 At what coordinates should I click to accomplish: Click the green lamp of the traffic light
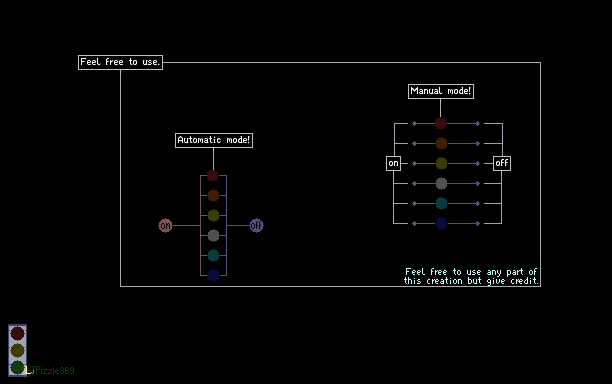[x=18, y=367]
